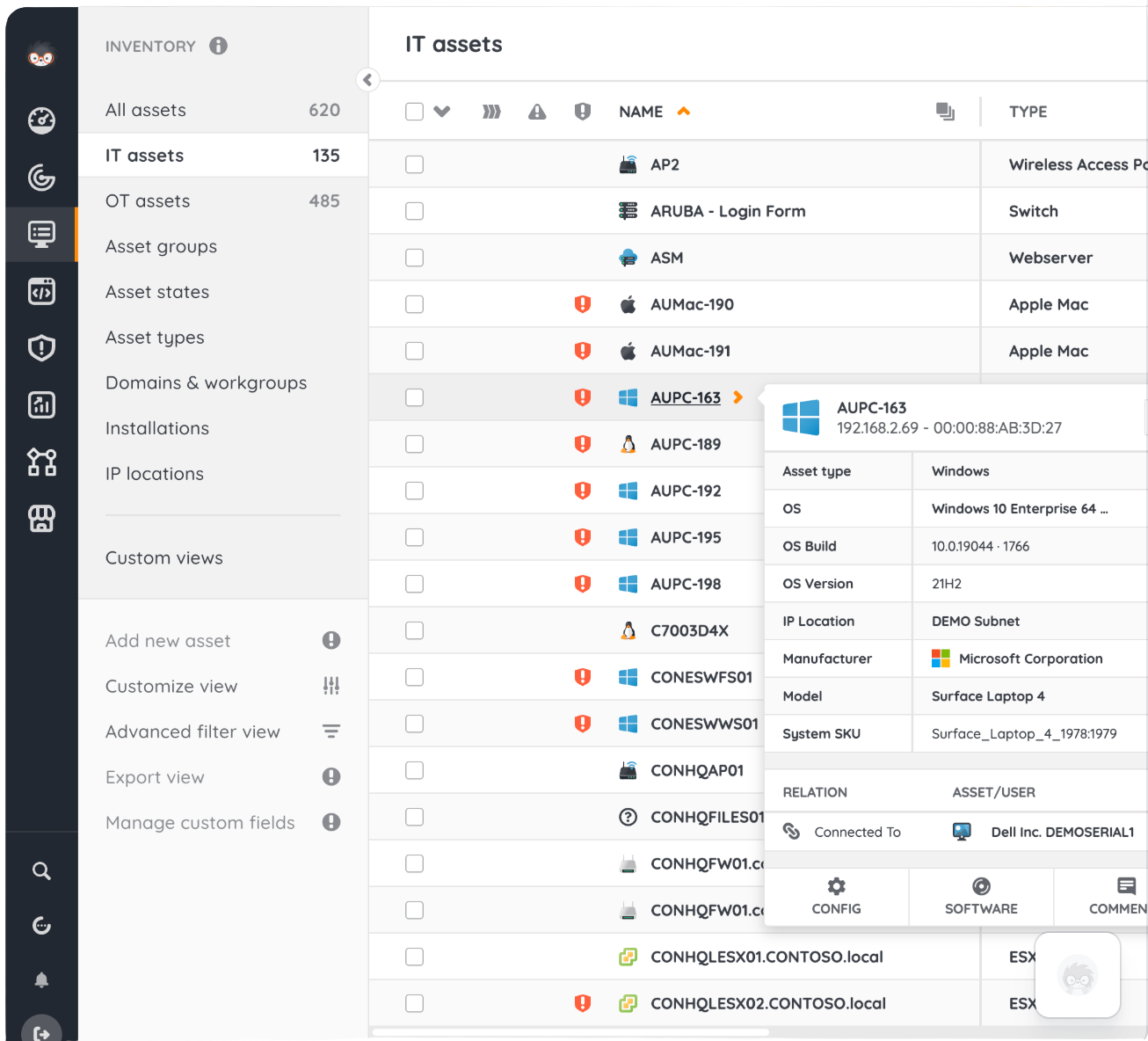1148x1041 pixels.
Task: Open the notifications bell in sidebar
Action: coord(41,979)
